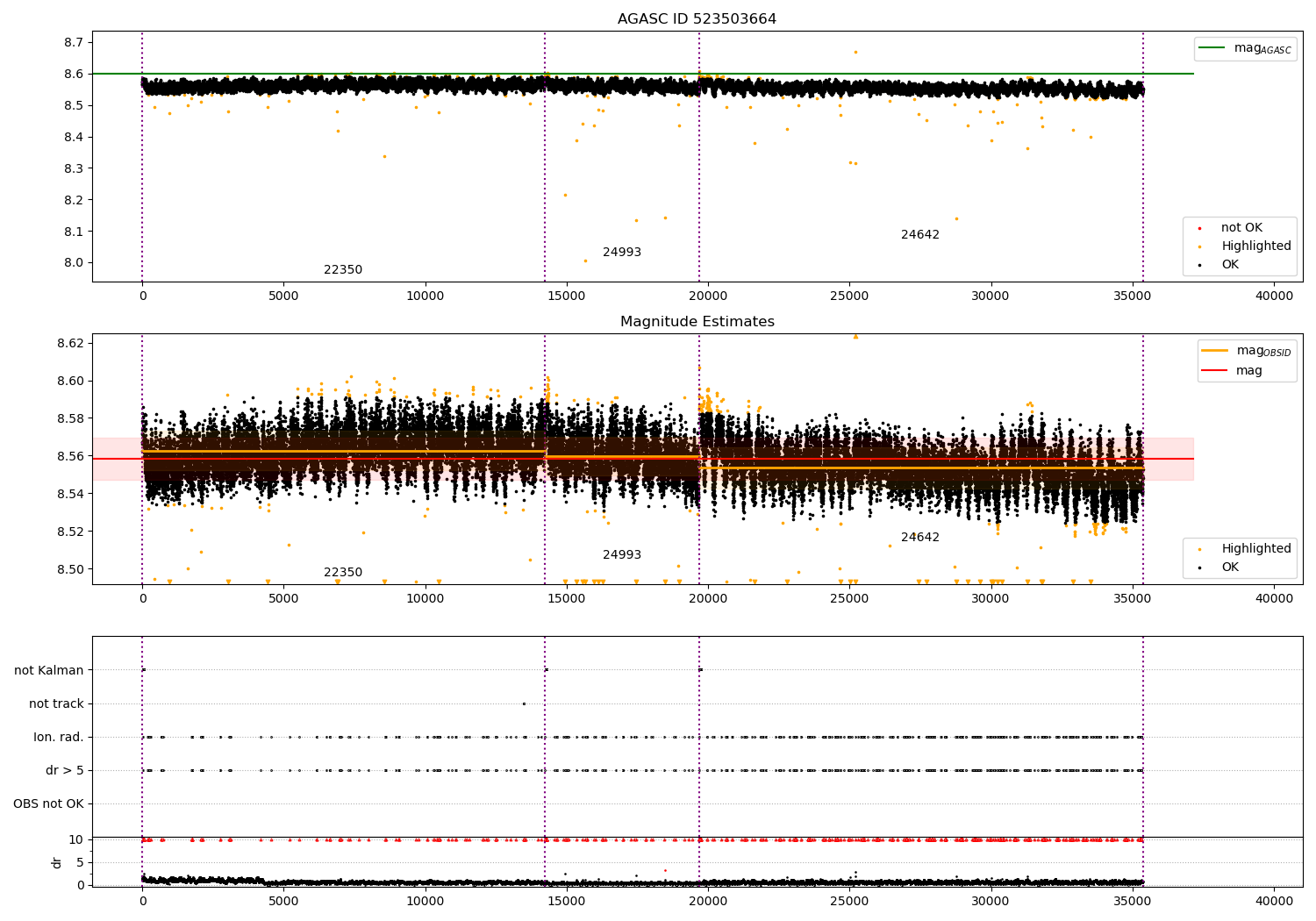Click the 10 tick on the dr axis

click(76, 839)
